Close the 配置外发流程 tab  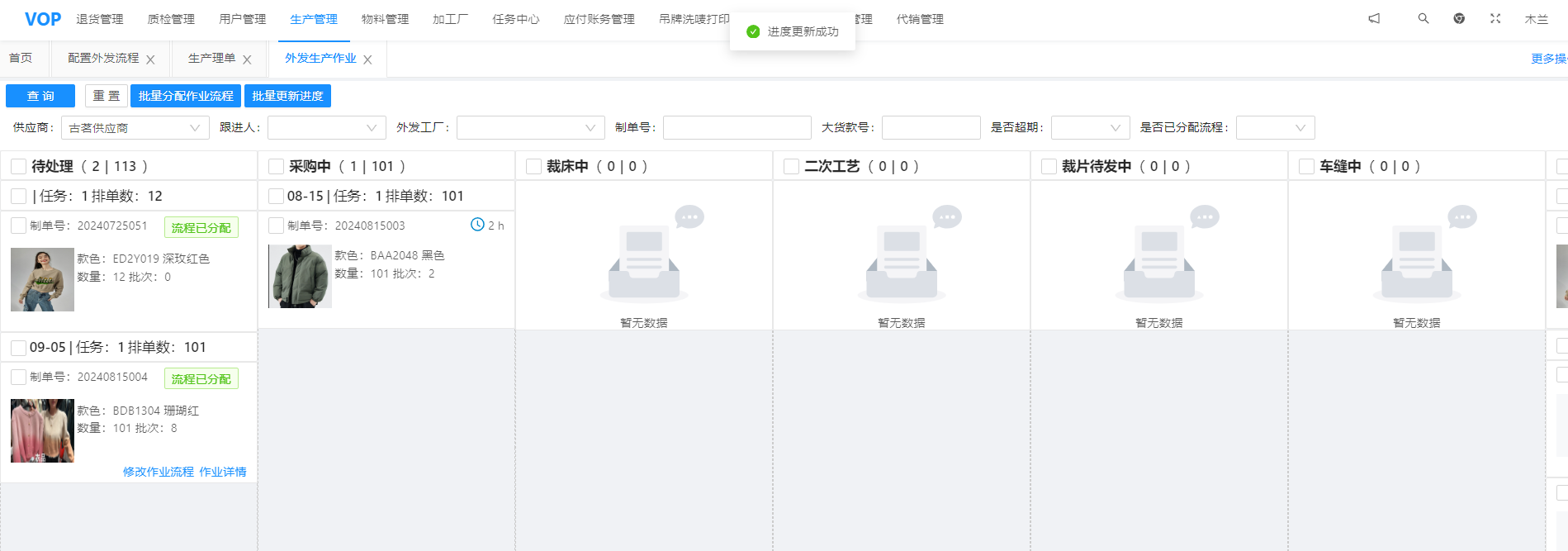(x=150, y=59)
